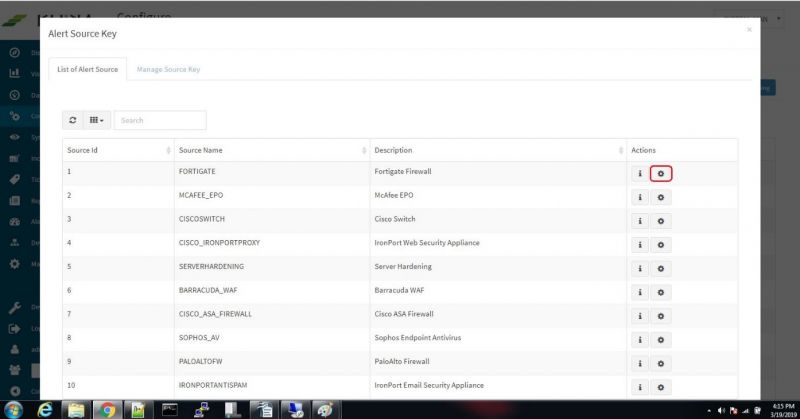Click PaloAlto Firewall description text
This screenshot has width=800, height=419.
click(x=402, y=361)
